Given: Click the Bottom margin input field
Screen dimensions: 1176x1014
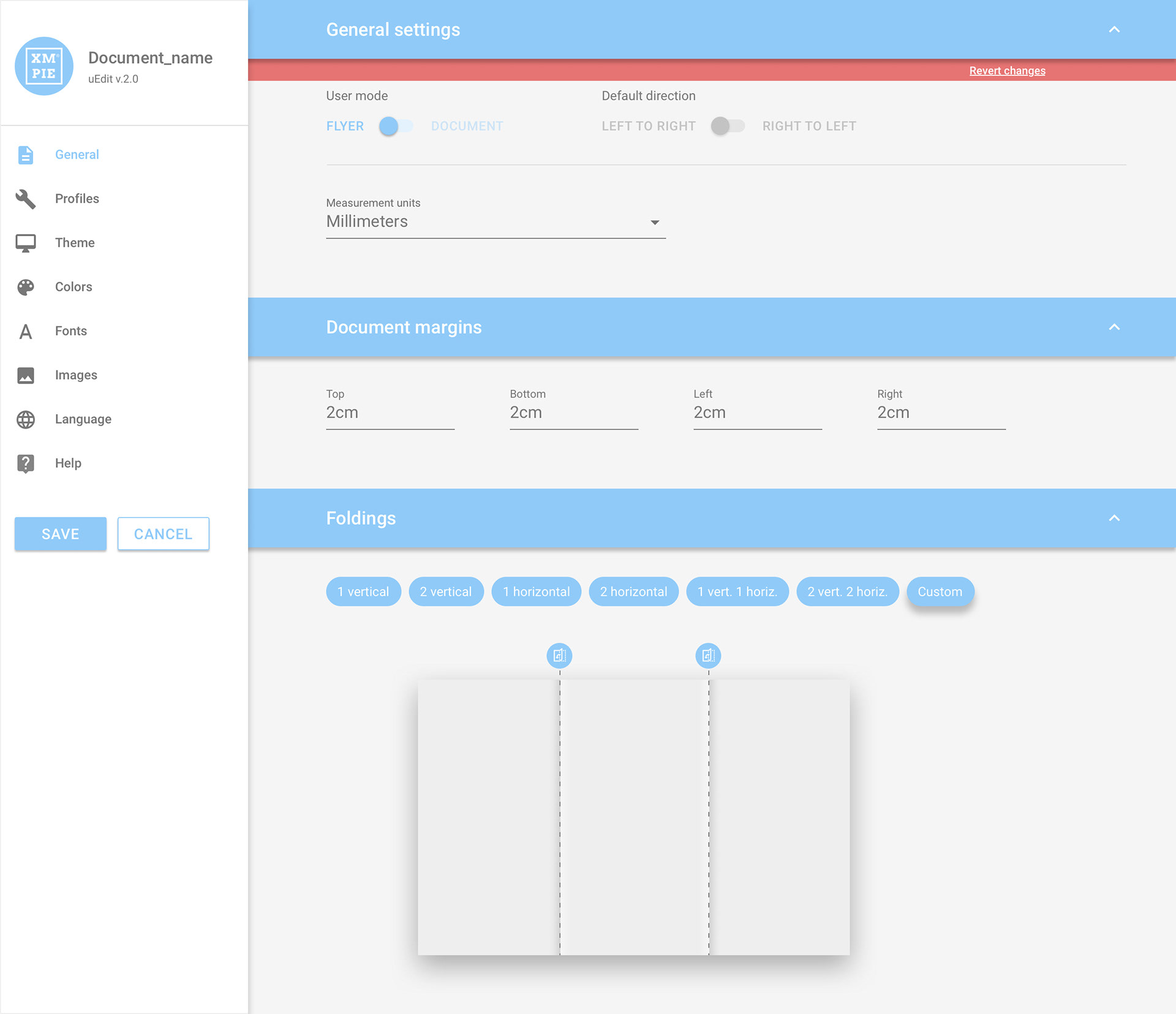Looking at the screenshot, I should pyautogui.click(x=574, y=413).
